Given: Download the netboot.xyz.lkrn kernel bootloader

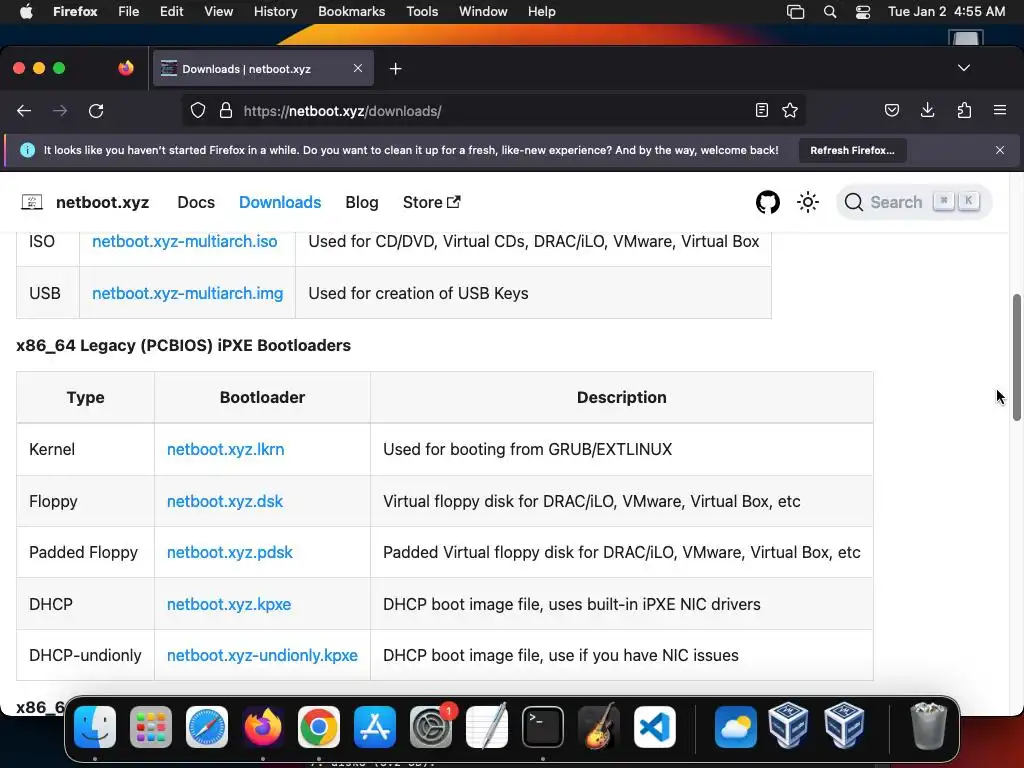Looking at the screenshot, I should pyautogui.click(x=225, y=449).
